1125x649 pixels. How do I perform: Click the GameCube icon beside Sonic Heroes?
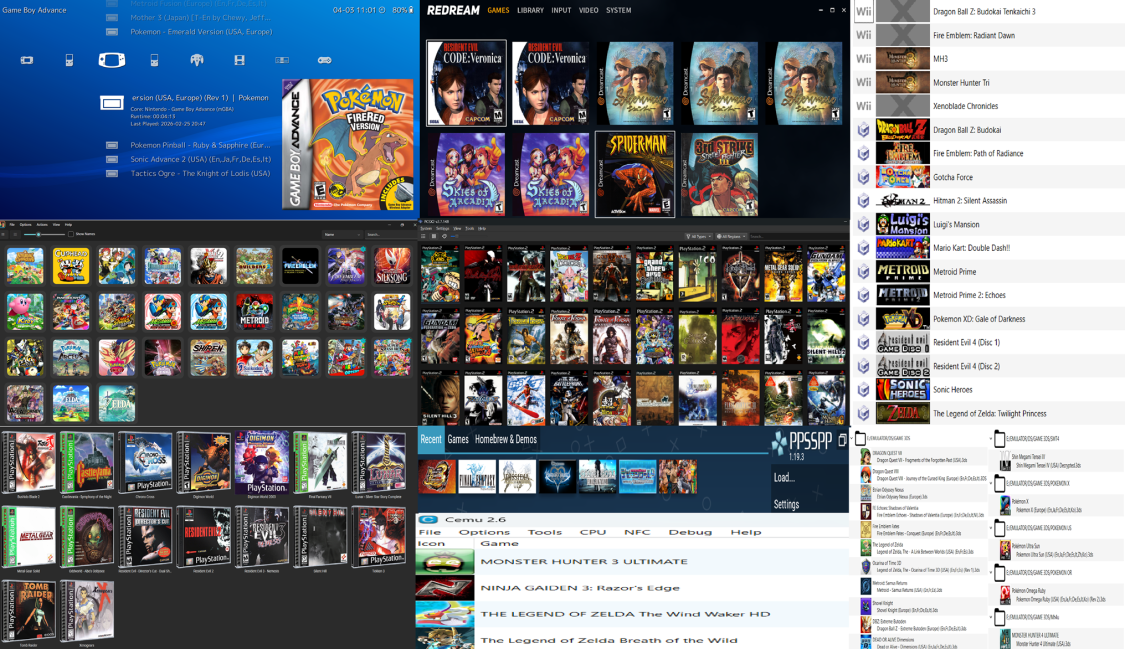point(864,389)
